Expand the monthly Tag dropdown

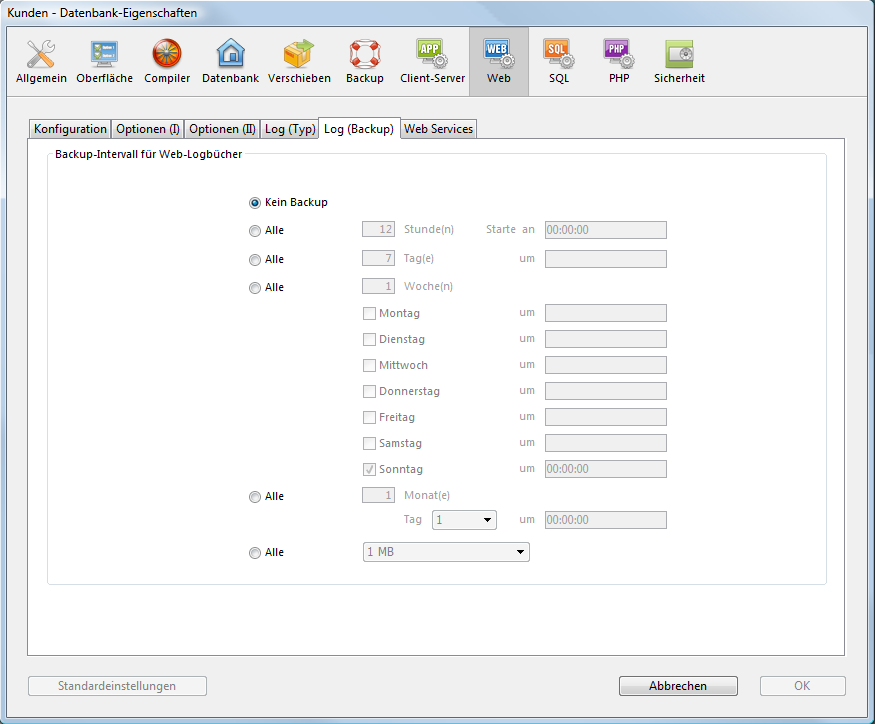pyautogui.click(x=464, y=520)
